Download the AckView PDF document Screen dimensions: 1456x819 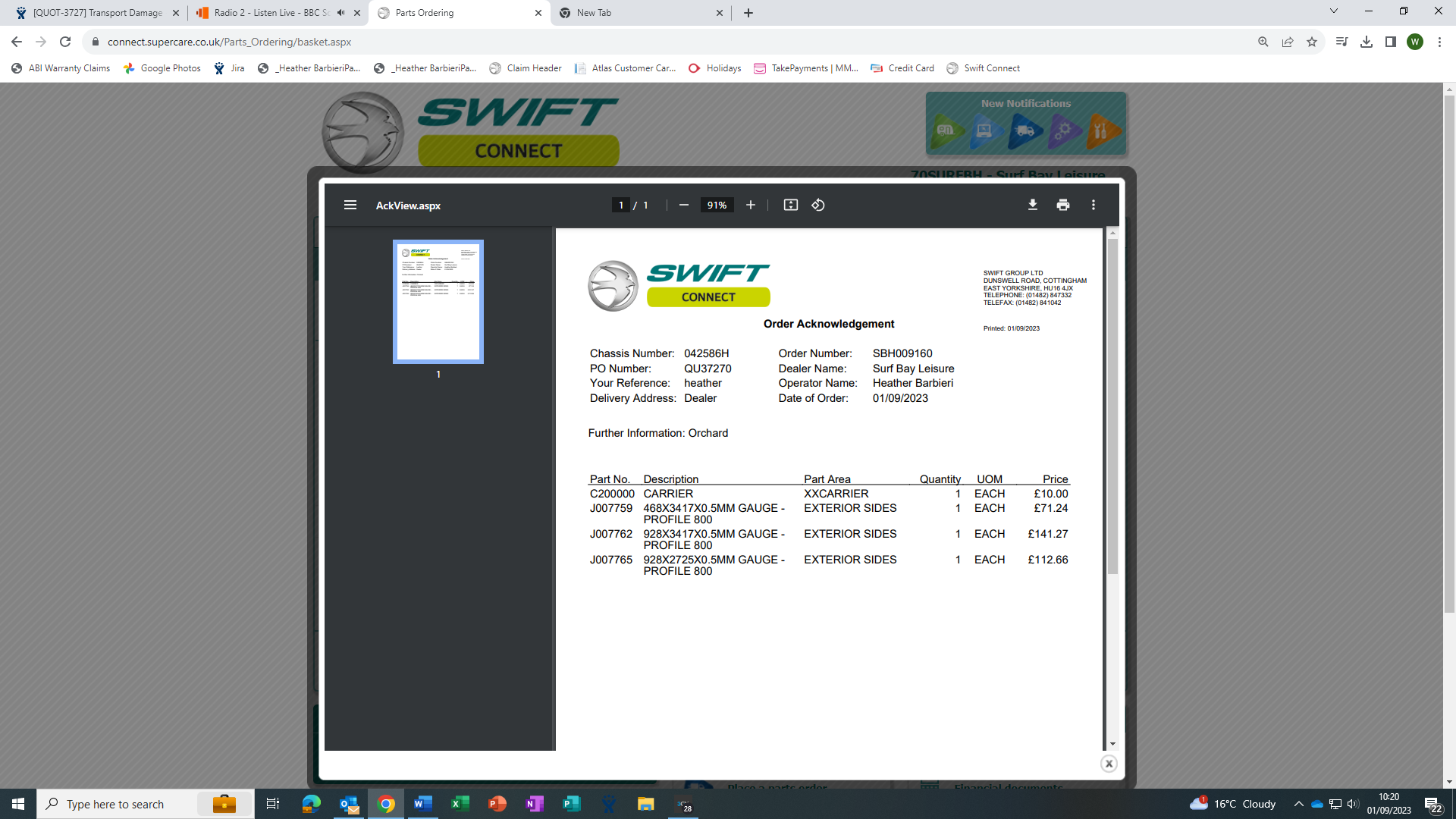[1032, 206]
